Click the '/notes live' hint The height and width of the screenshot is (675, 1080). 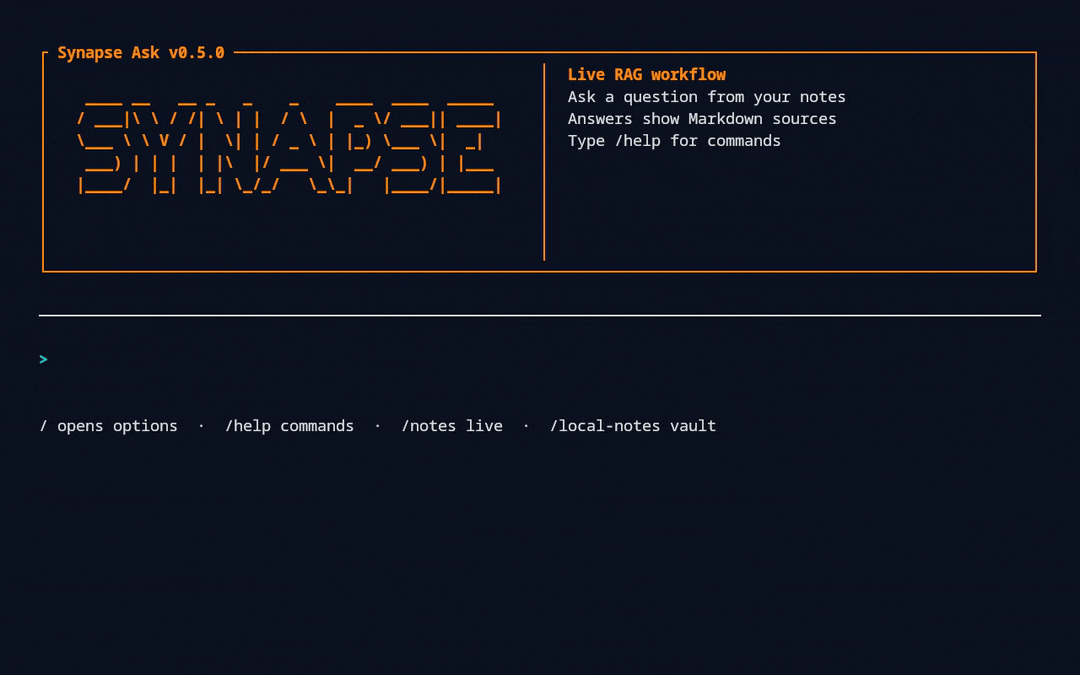coord(452,426)
